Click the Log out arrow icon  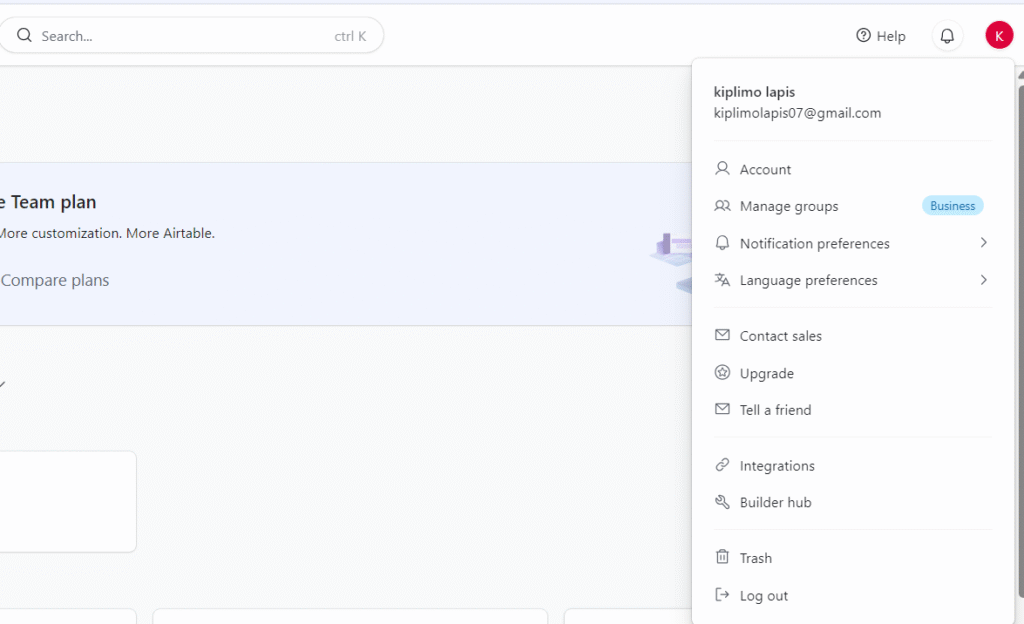coord(722,594)
